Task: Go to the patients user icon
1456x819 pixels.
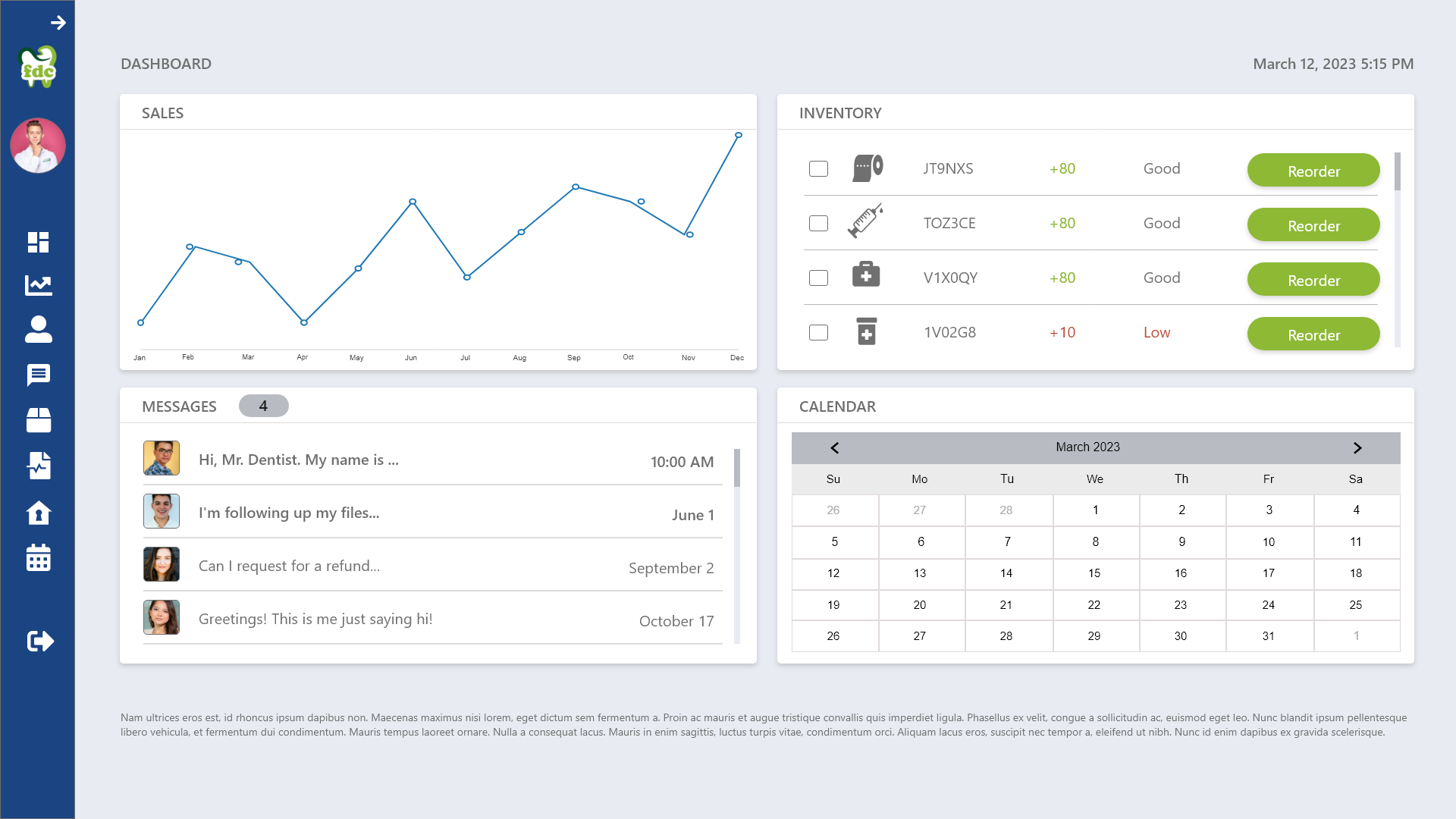Action: click(38, 330)
